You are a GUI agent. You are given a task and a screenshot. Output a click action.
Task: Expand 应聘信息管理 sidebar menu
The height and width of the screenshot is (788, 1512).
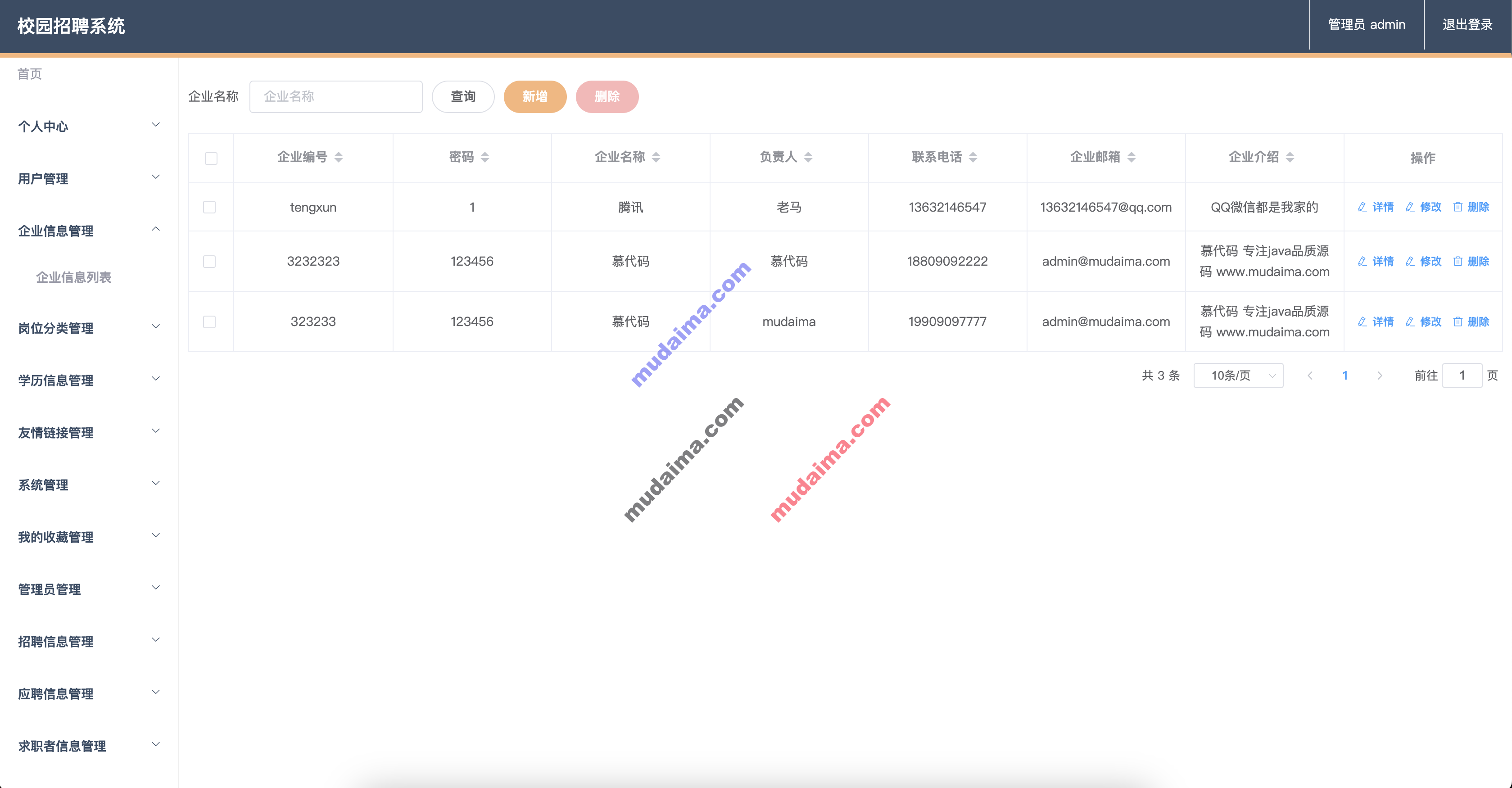pos(89,694)
